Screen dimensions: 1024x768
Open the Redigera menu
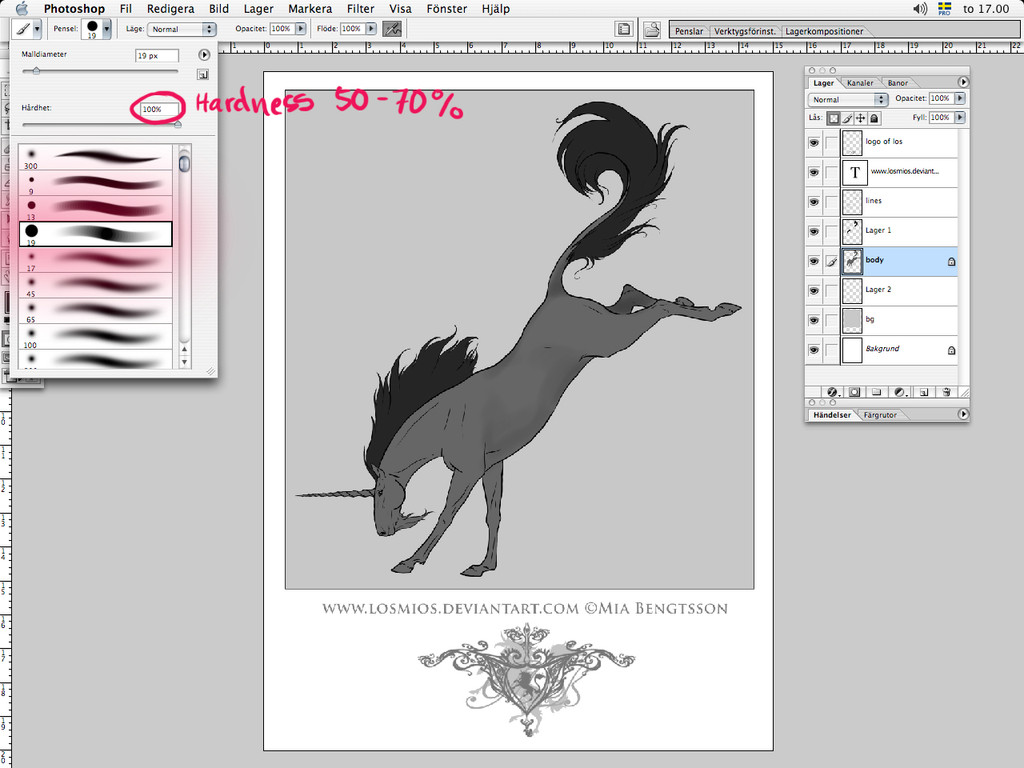tap(170, 8)
